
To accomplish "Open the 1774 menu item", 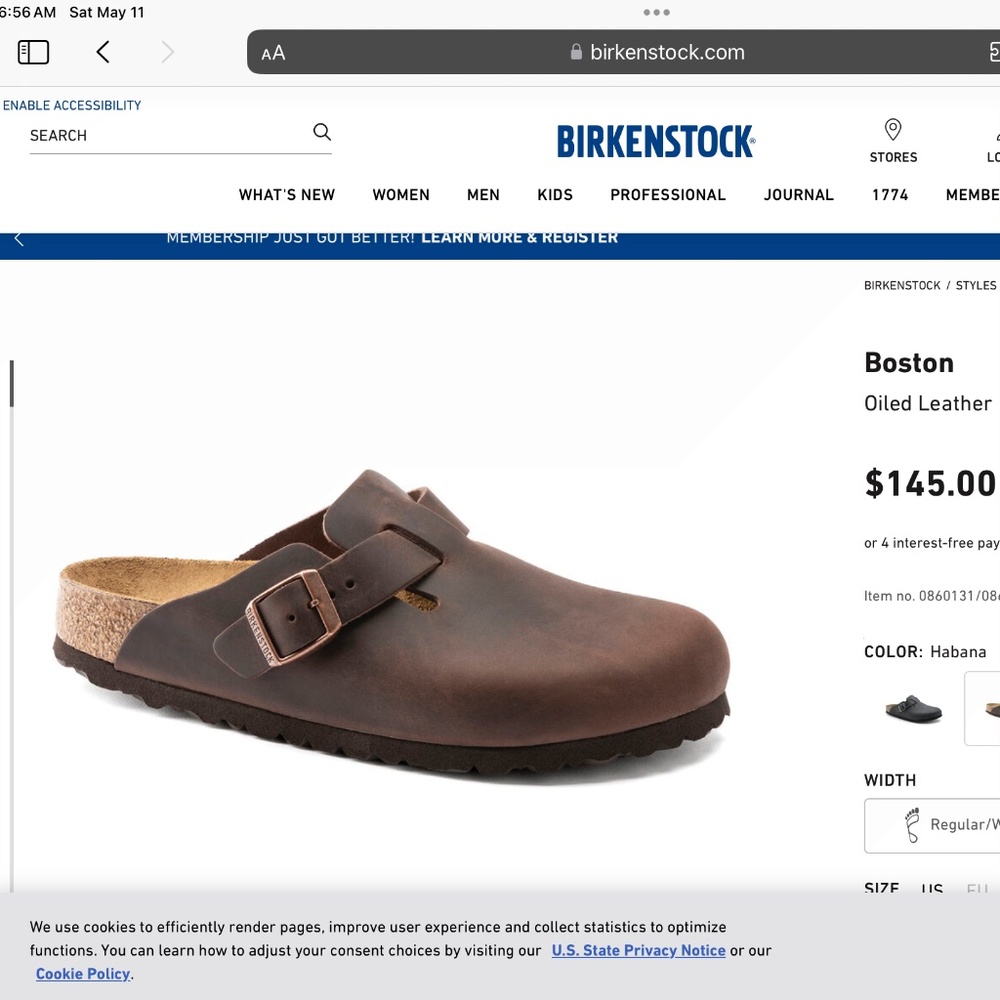I will coord(890,195).
